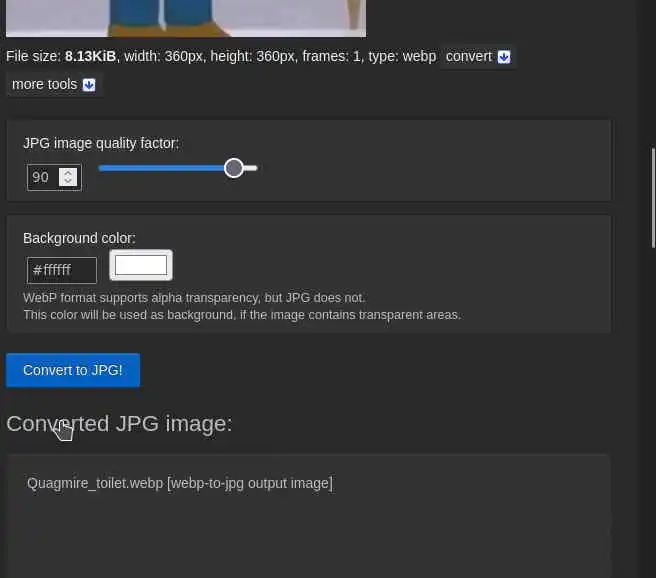Click the convert blue arrow icon
656x578 pixels.
tap(504, 56)
